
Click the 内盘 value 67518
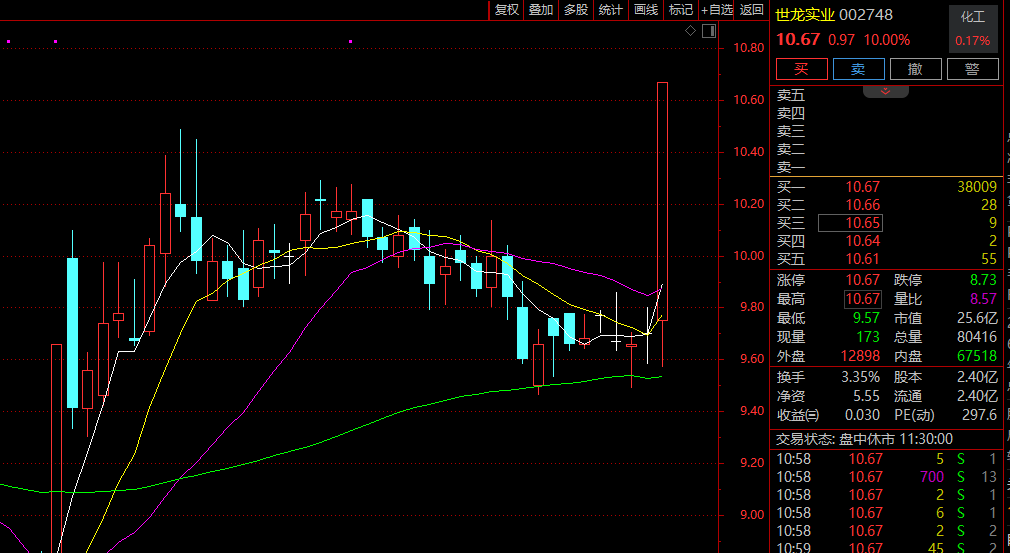point(977,356)
